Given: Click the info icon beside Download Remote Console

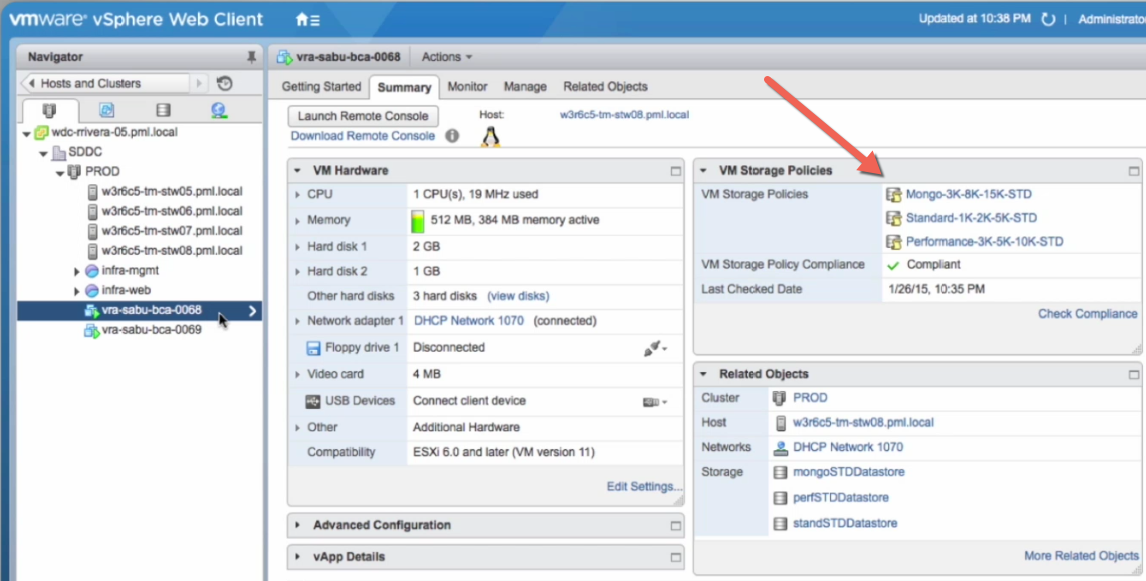Looking at the screenshot, I should click(452, 136).
